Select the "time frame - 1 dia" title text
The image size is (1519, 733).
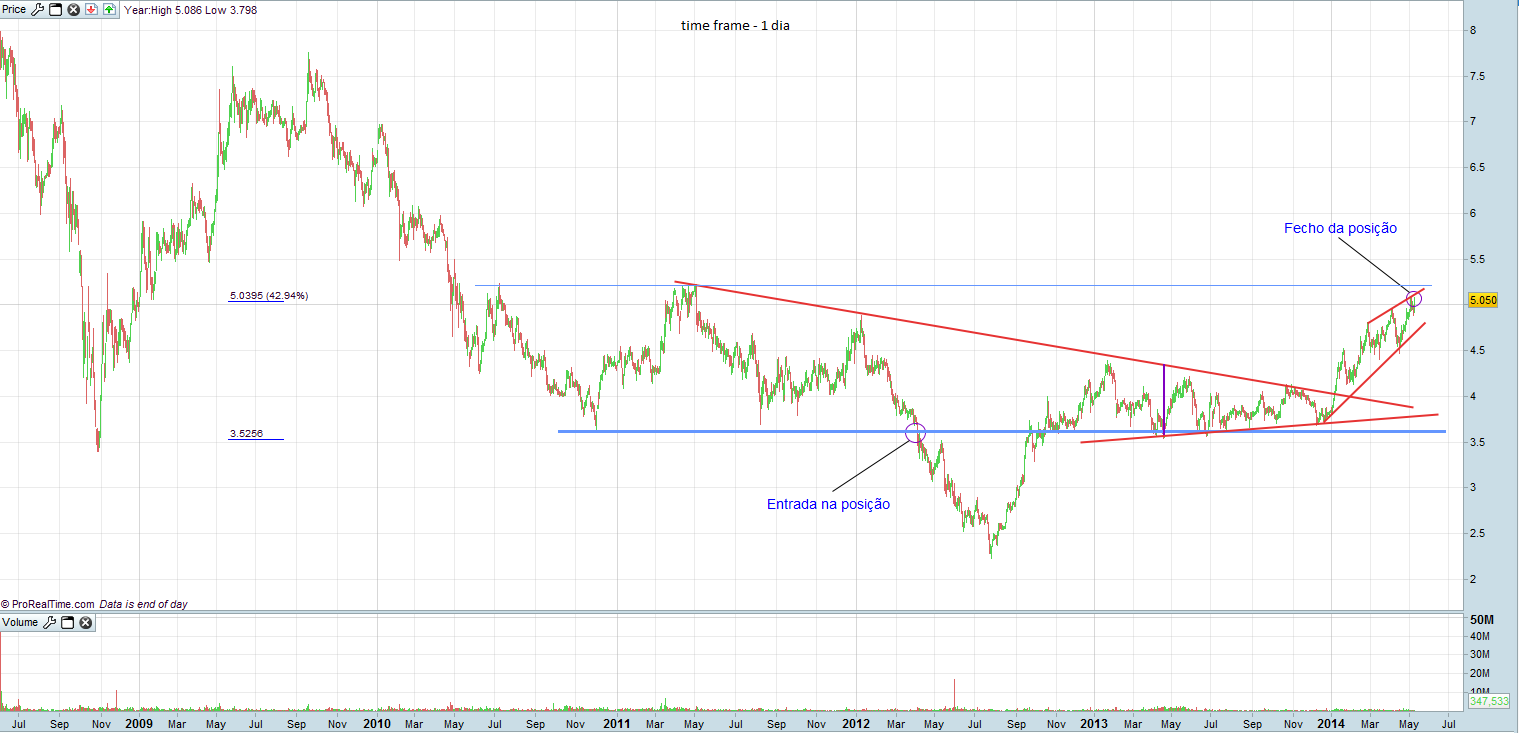[x=735, y=25]
